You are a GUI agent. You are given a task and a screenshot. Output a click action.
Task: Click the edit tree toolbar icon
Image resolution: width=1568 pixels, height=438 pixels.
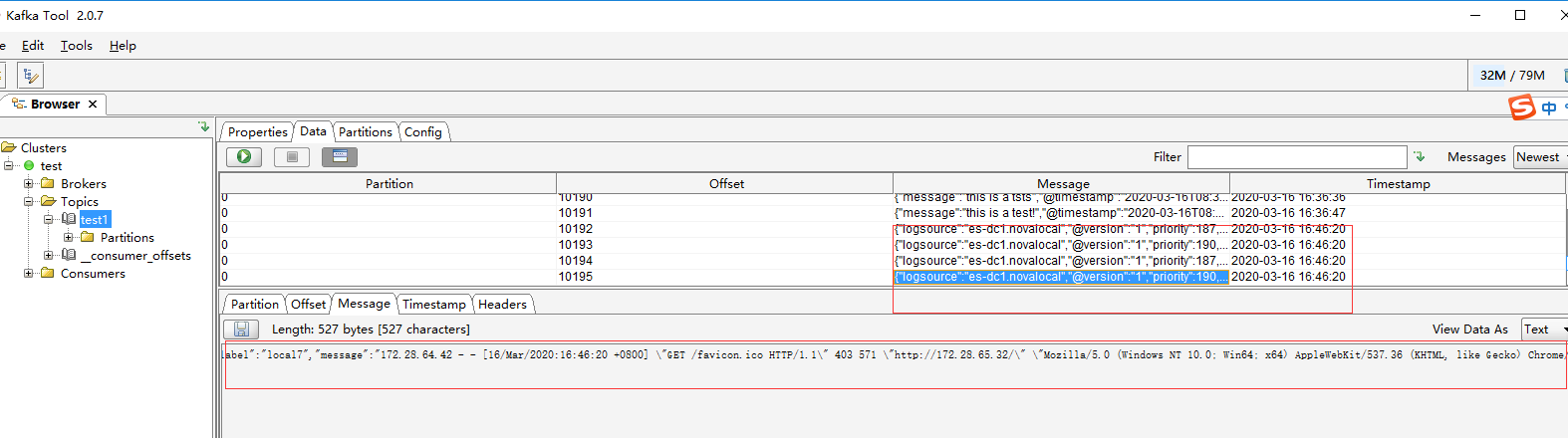[x=30, y=76]
